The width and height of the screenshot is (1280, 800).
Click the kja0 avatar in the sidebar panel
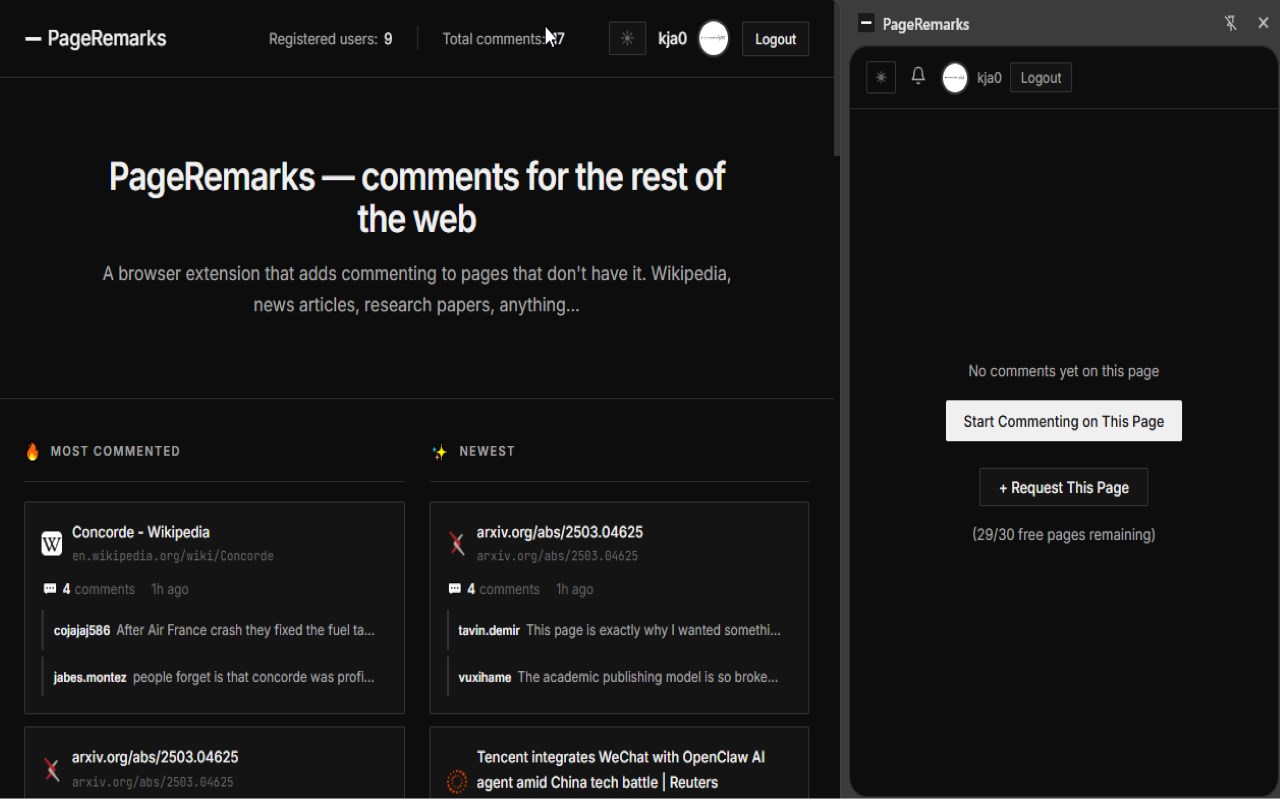[x=955, y=78]
